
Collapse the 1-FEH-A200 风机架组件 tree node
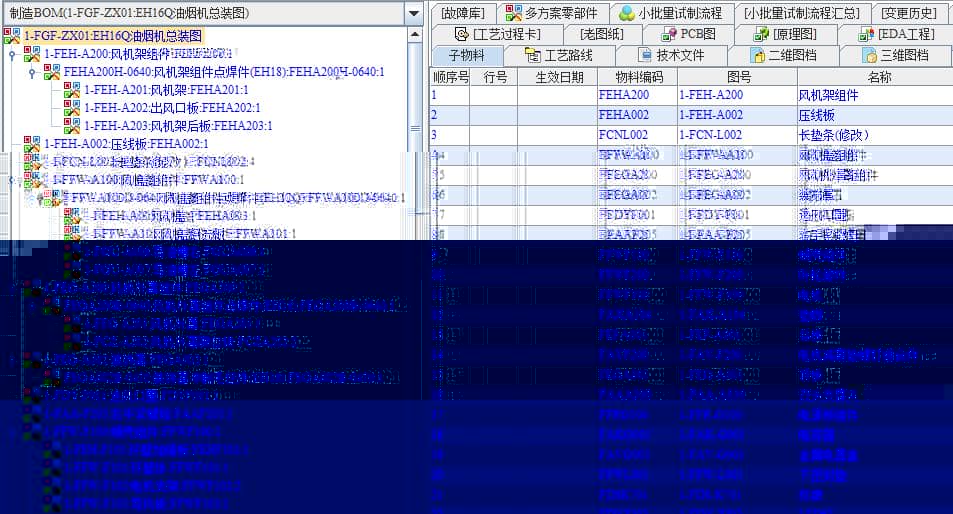(12, 55)
